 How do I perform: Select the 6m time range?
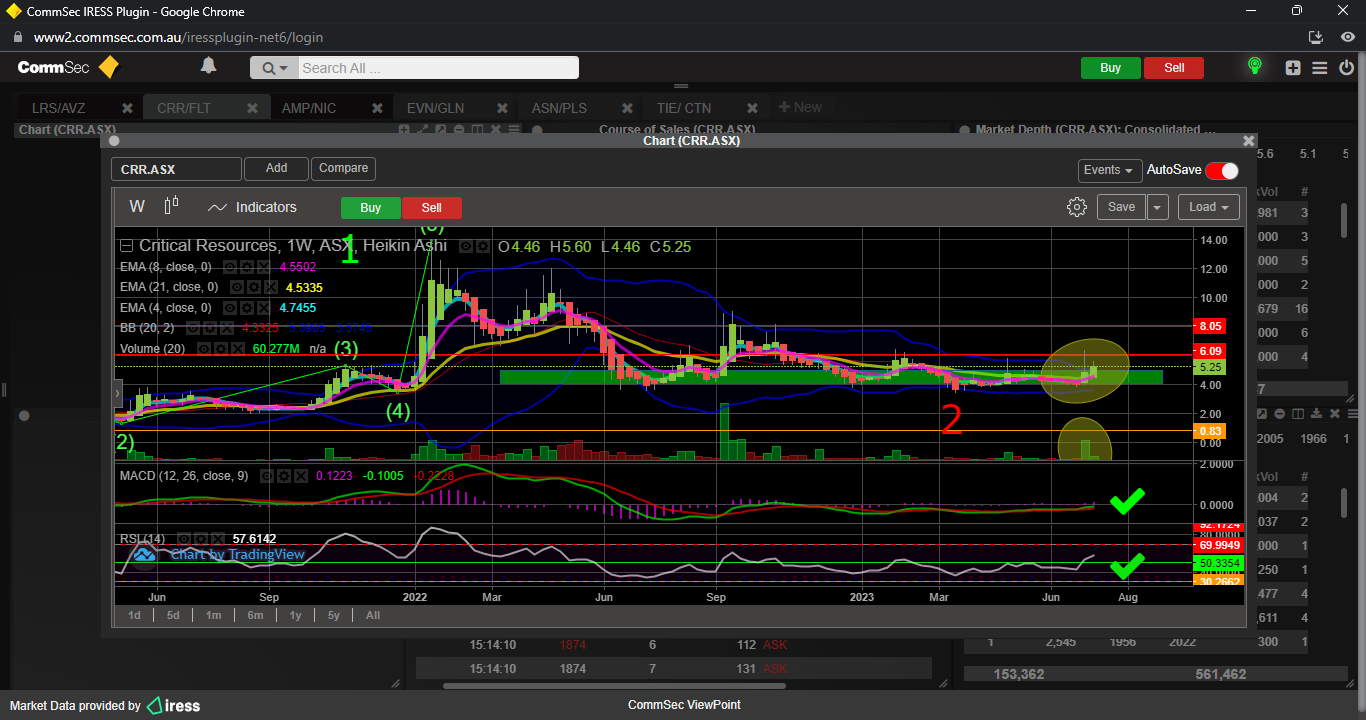click(255, 615)
